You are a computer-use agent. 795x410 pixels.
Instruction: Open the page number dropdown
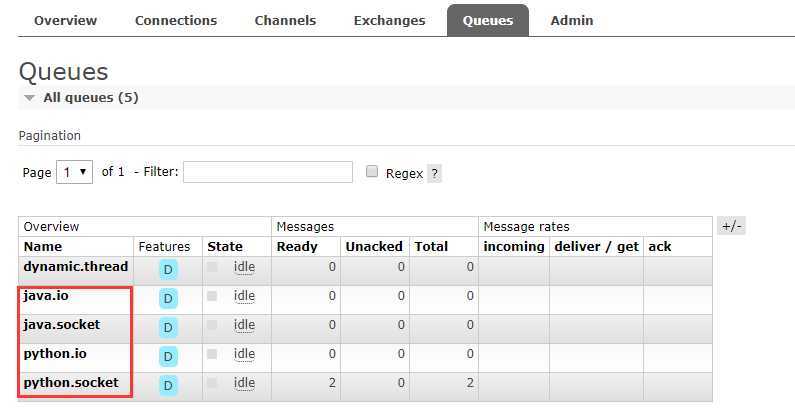tap(74, 172)
